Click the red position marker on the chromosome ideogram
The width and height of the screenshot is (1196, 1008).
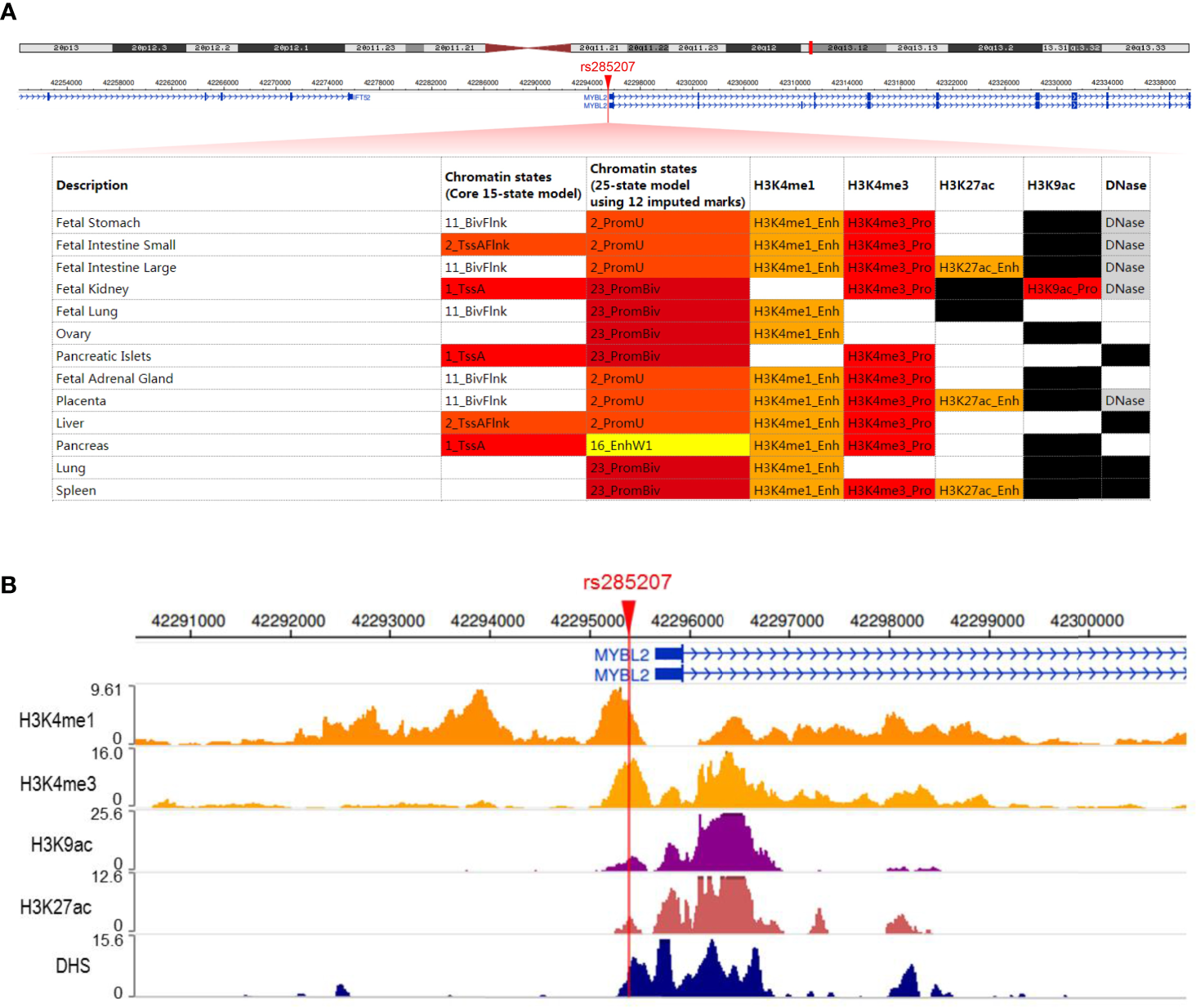[x=810, y=47]
